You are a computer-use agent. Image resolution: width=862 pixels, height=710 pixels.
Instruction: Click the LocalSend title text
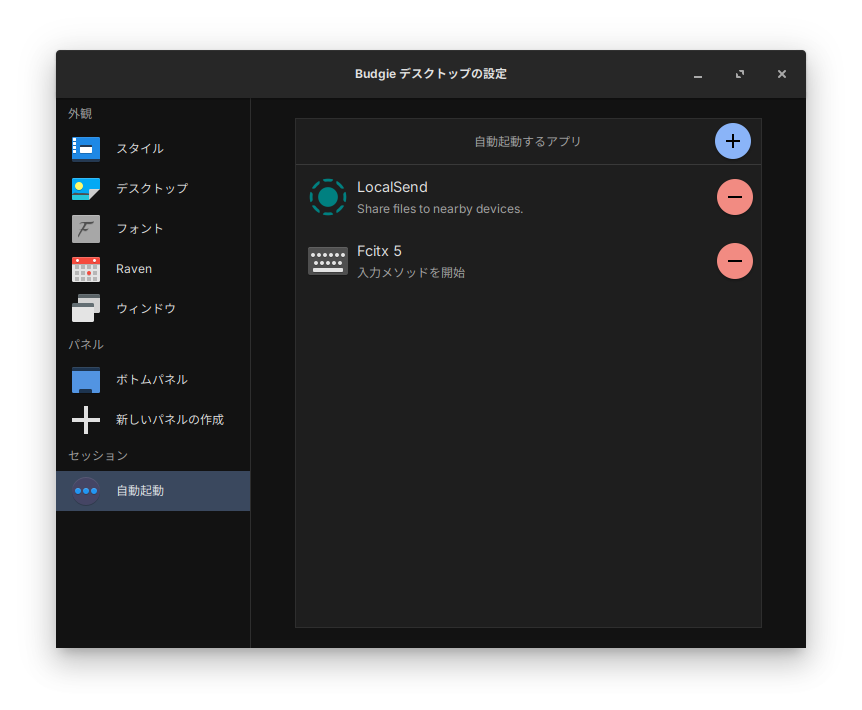point(392,187)
